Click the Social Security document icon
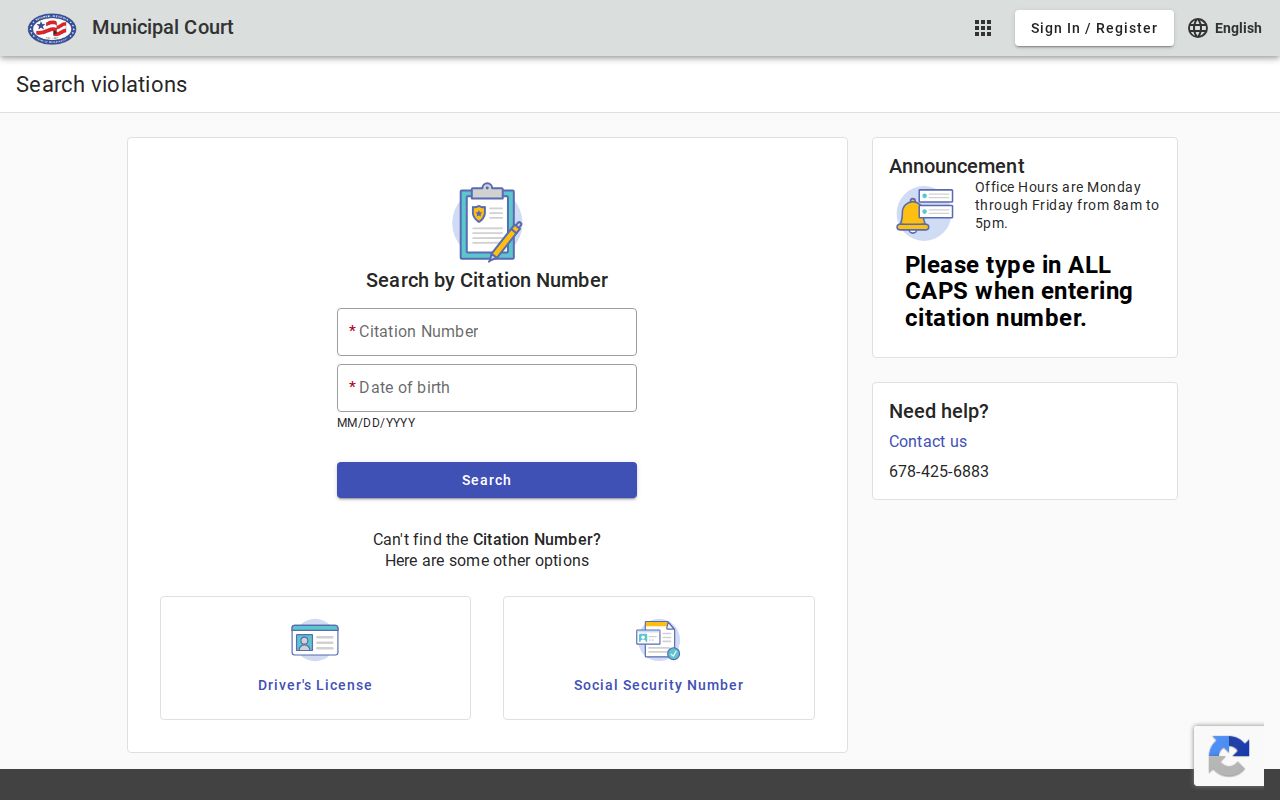The width and height of the screenshot is (1280, 800). click(658, 640)
